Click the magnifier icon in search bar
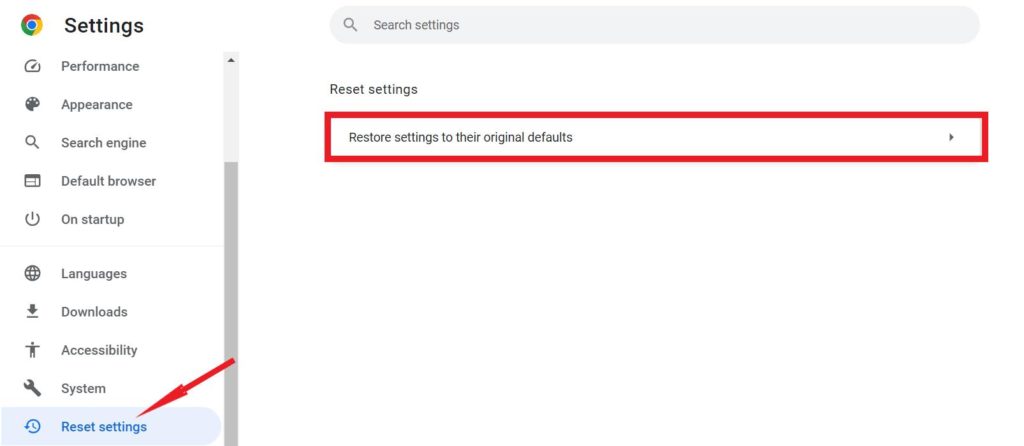Viewport: 1024px width, 446px height. (350, 25)
